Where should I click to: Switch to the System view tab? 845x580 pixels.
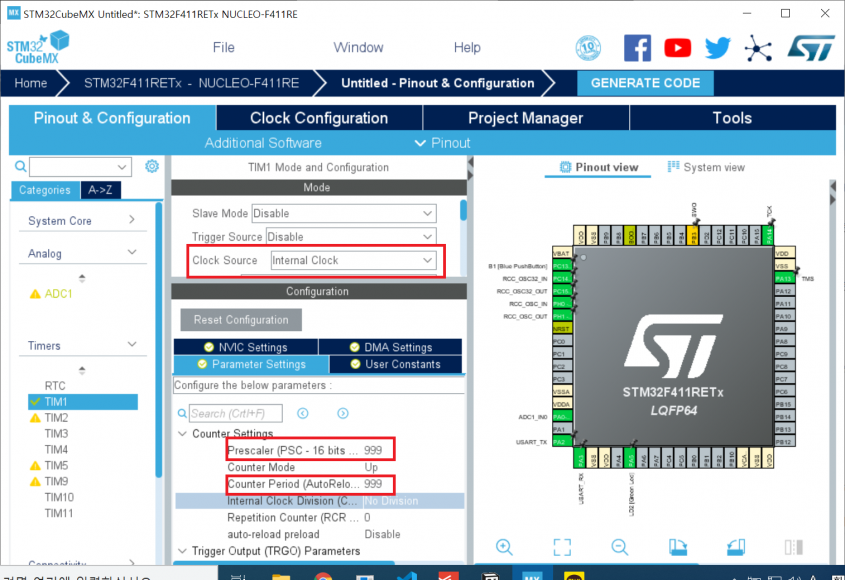click(706, 167)
